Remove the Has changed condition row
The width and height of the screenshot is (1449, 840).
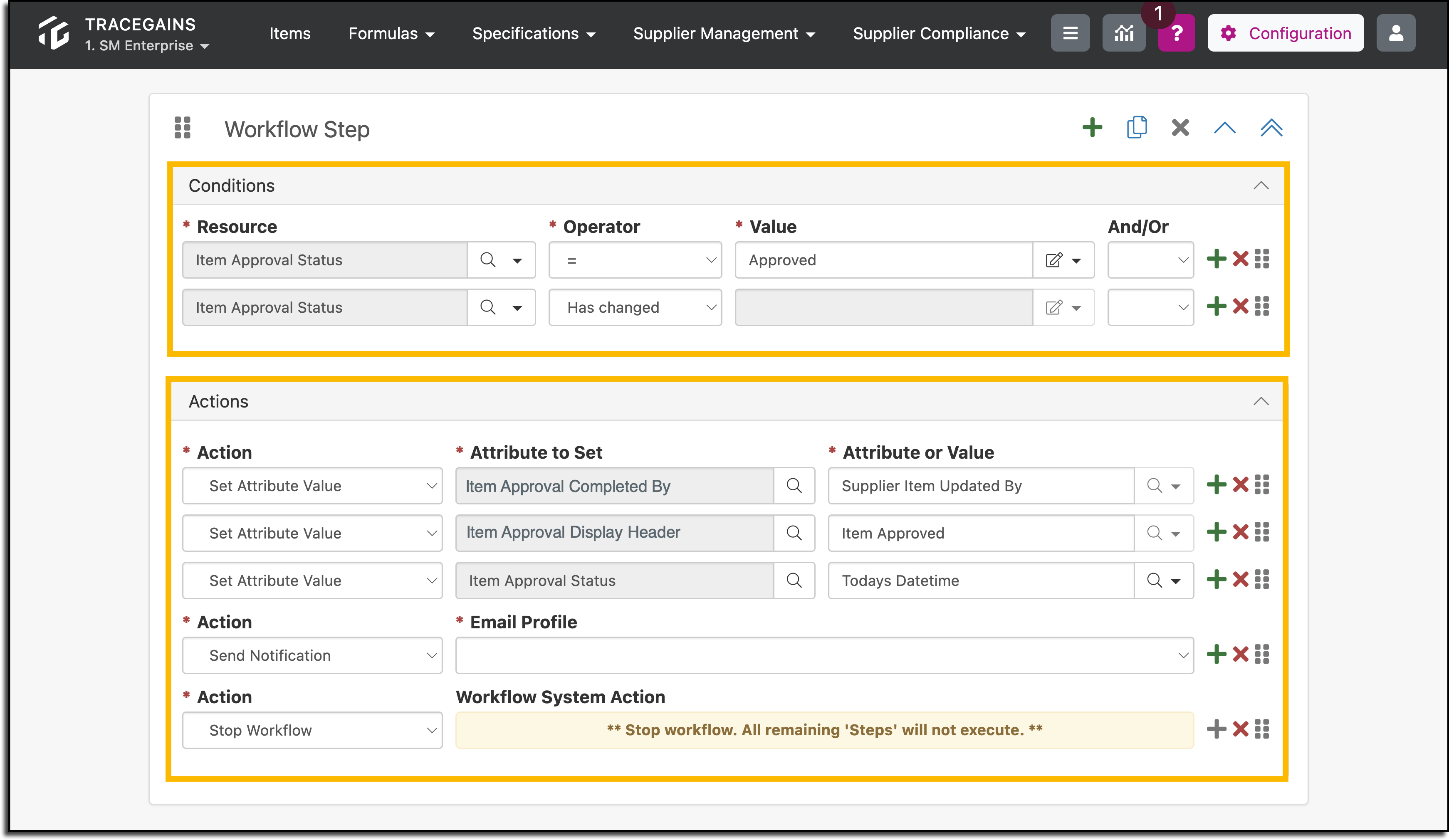(x=1241, y=306)
